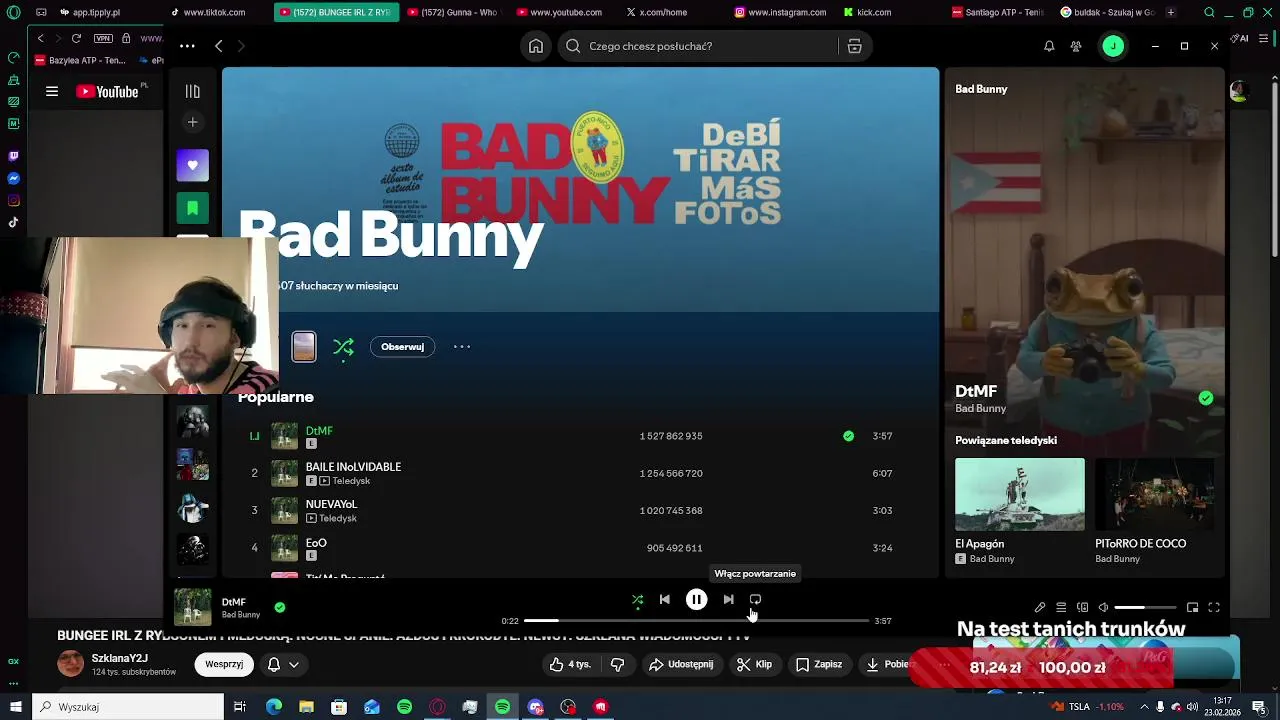The width and height of the screenshot is (1280, 720).
Task: Open artist page cover thumbnail beside shuffle
Action: 304,347
